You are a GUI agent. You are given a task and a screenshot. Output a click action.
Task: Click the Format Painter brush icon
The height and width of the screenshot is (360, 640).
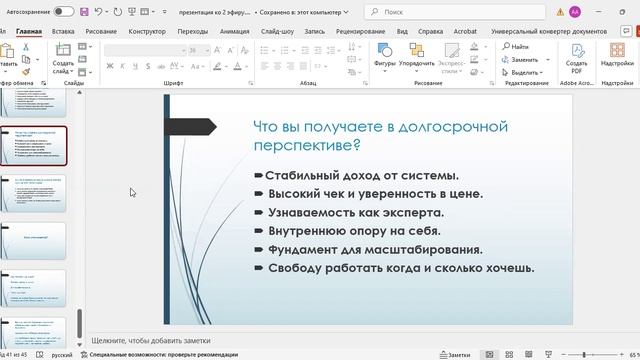26,72
